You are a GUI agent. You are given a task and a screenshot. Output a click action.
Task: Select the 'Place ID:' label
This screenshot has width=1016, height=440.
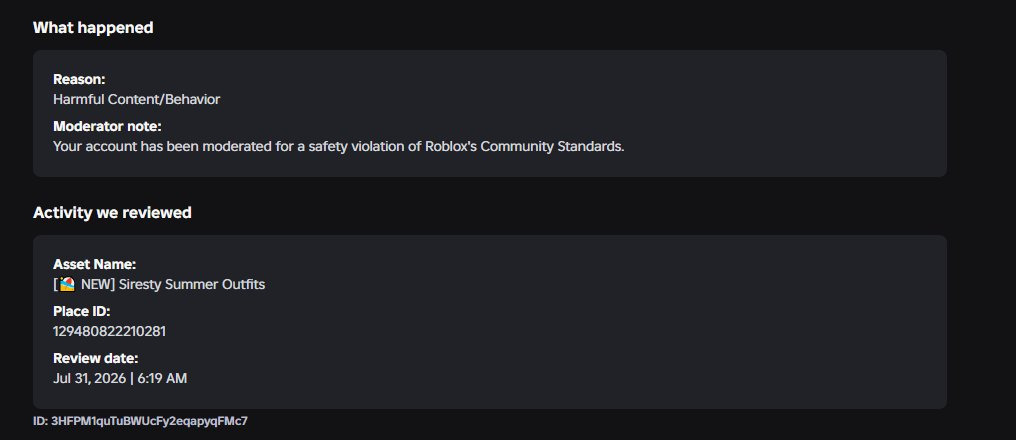(x=82, y=311)
